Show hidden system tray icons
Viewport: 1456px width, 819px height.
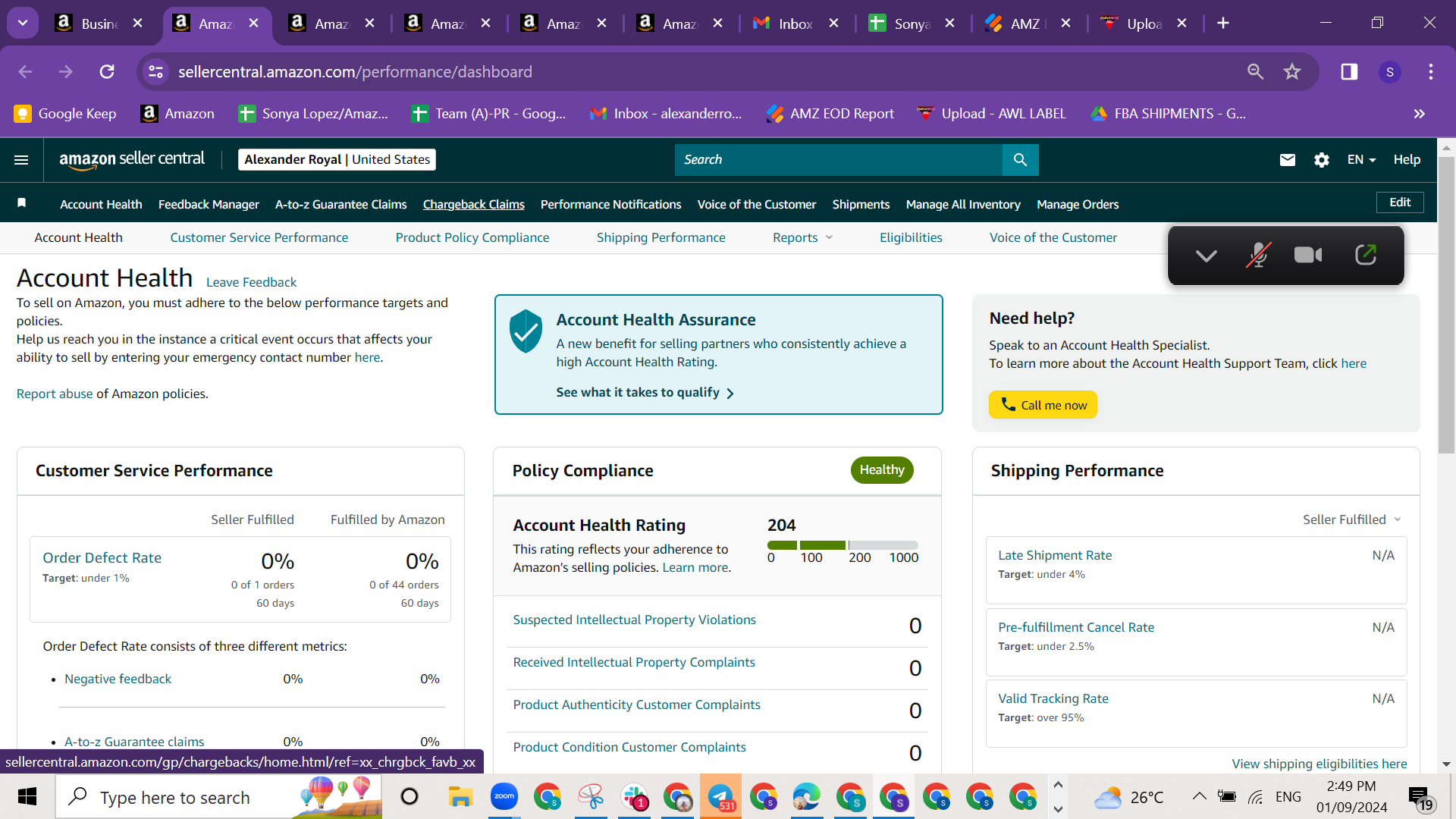click(x=1199, y=796)
